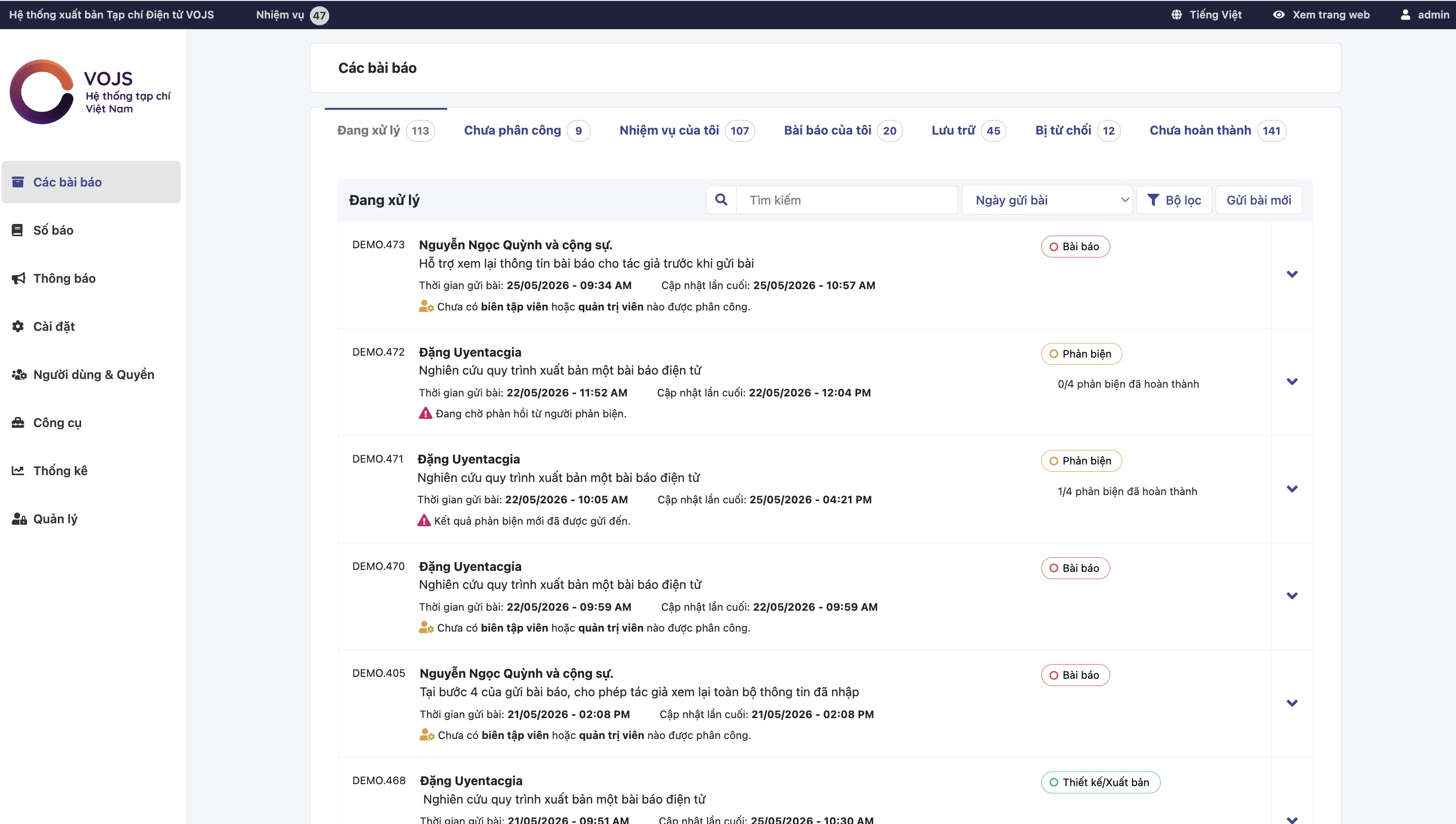1456x824 pixels.
Task: Click the eye icon for Xem trang web
Action: (1278, 15)
